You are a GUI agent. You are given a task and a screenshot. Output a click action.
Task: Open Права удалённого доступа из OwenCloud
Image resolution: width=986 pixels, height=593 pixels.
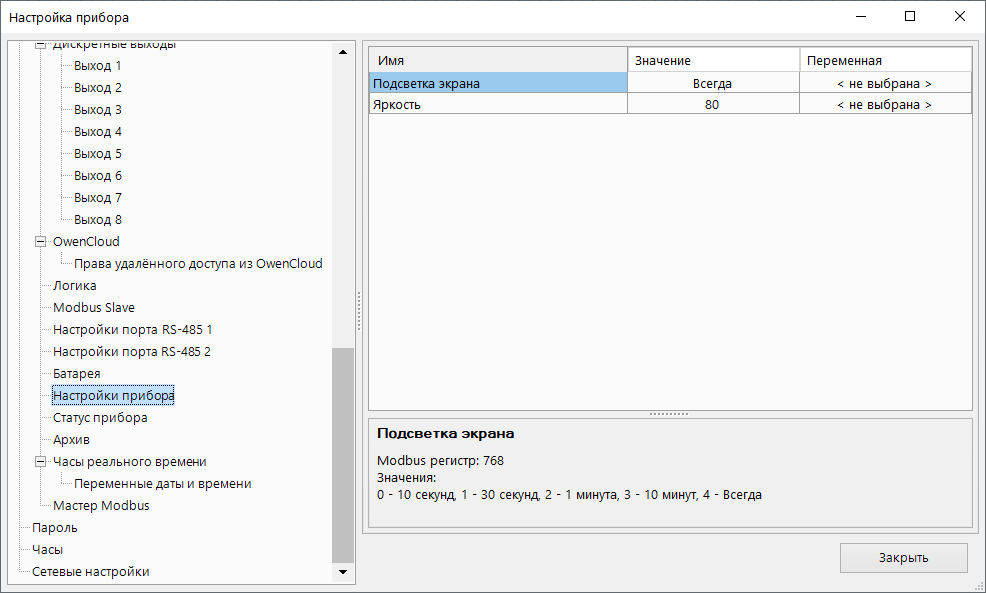[x=198, y=264]
